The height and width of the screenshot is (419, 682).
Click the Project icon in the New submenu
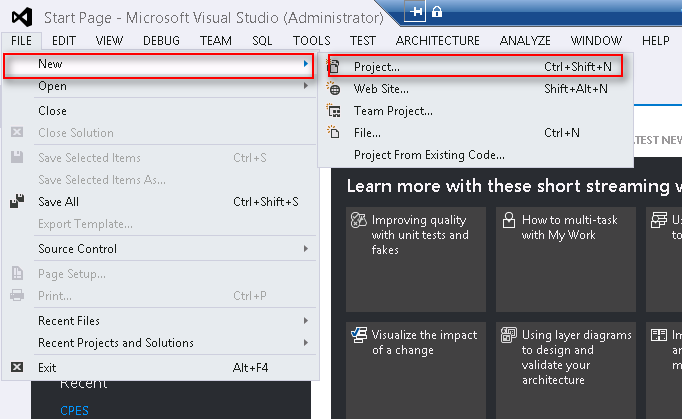334,67
